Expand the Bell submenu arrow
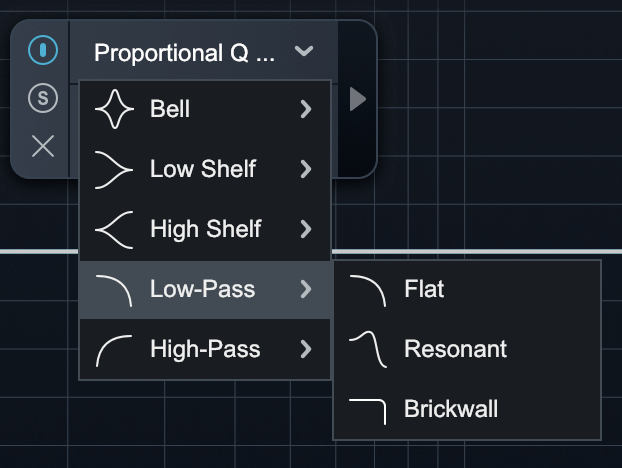 click(306, 109)
